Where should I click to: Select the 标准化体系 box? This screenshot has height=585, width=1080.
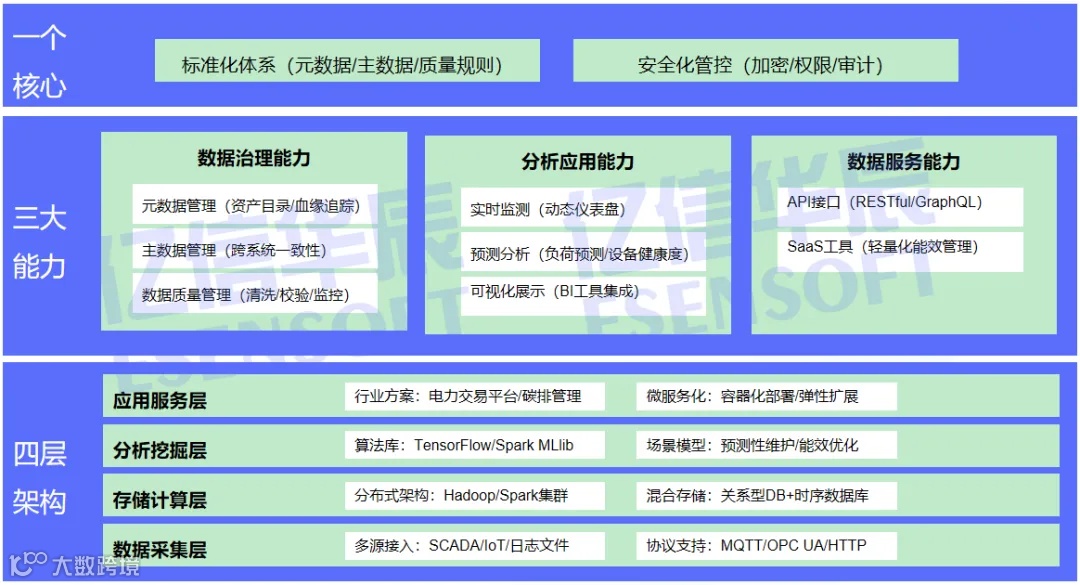345,60
